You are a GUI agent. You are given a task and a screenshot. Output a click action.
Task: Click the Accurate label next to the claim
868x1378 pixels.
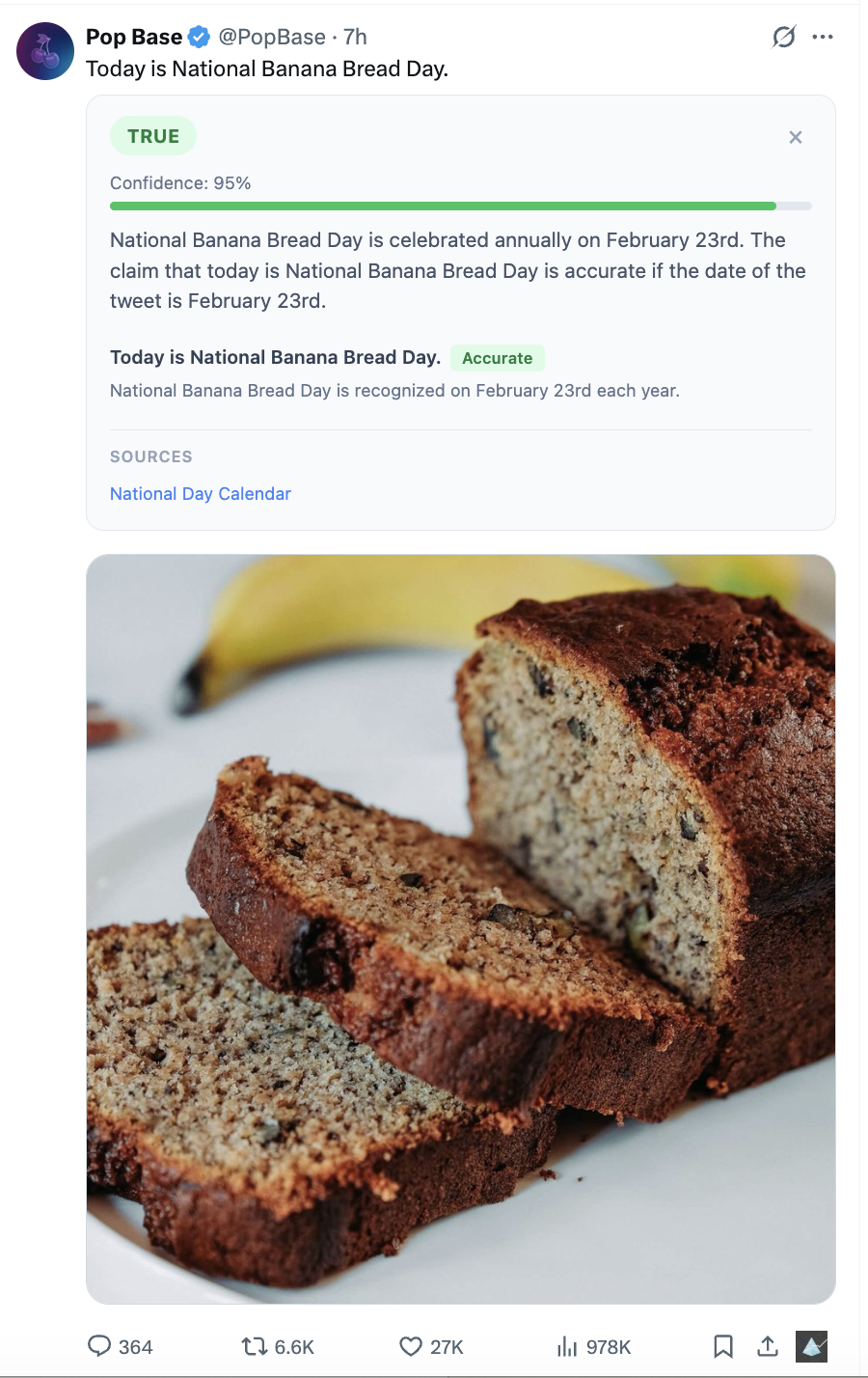[498, 357]
